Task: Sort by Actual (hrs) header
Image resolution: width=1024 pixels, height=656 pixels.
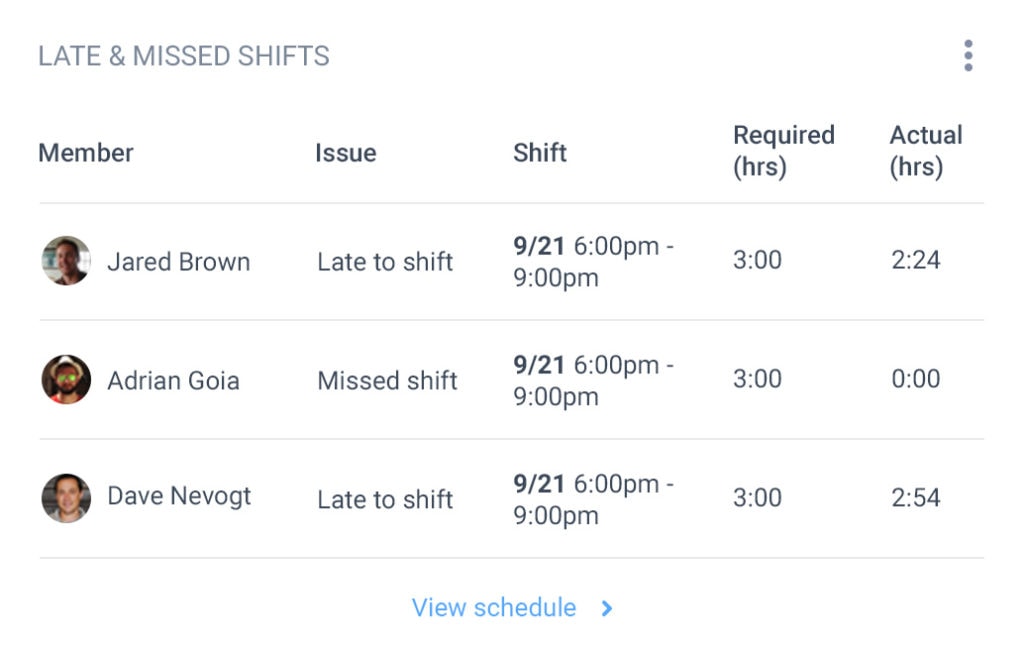Action: (926, 150)
